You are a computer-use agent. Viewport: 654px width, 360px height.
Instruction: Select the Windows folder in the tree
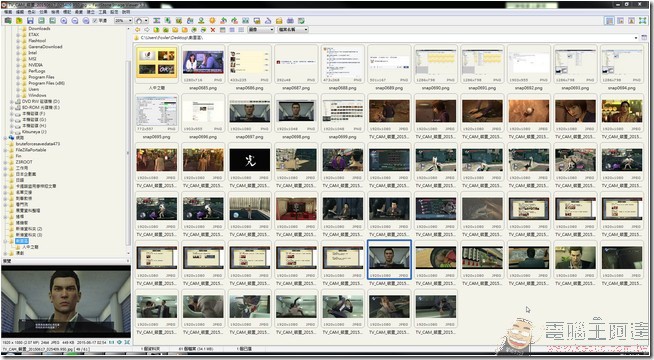pos(37,95)
